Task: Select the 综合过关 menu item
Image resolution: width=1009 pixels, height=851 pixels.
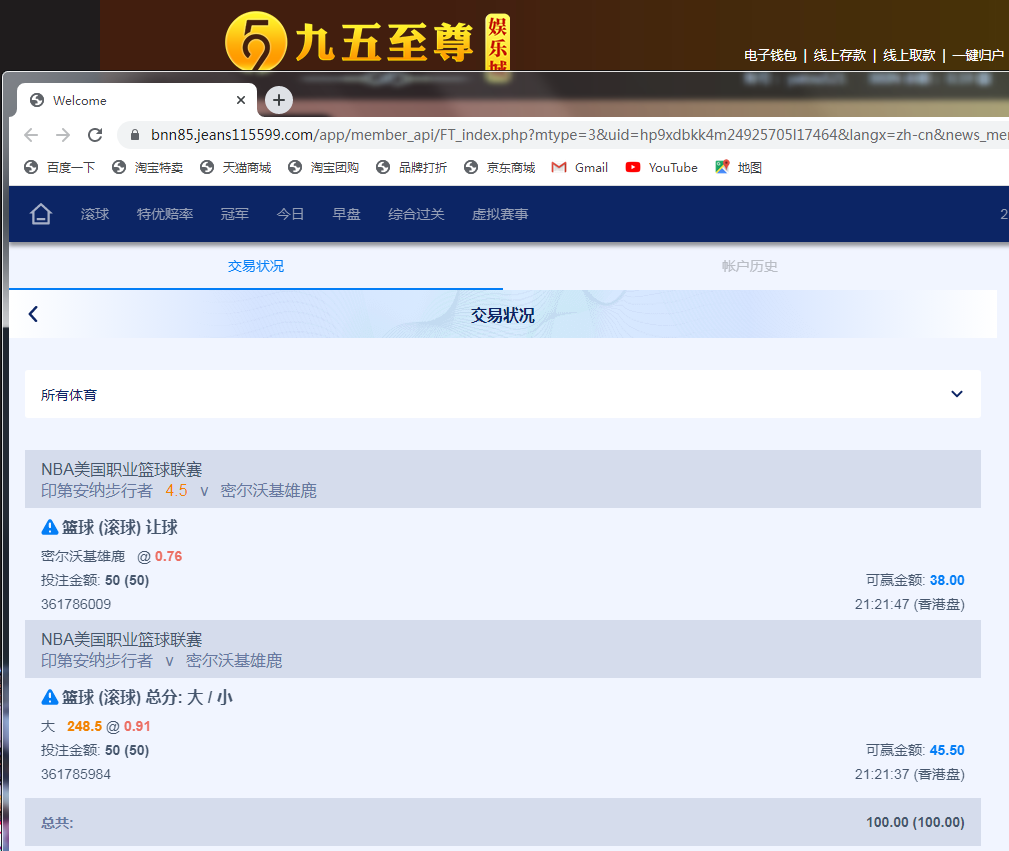Action: click(416, 214)
